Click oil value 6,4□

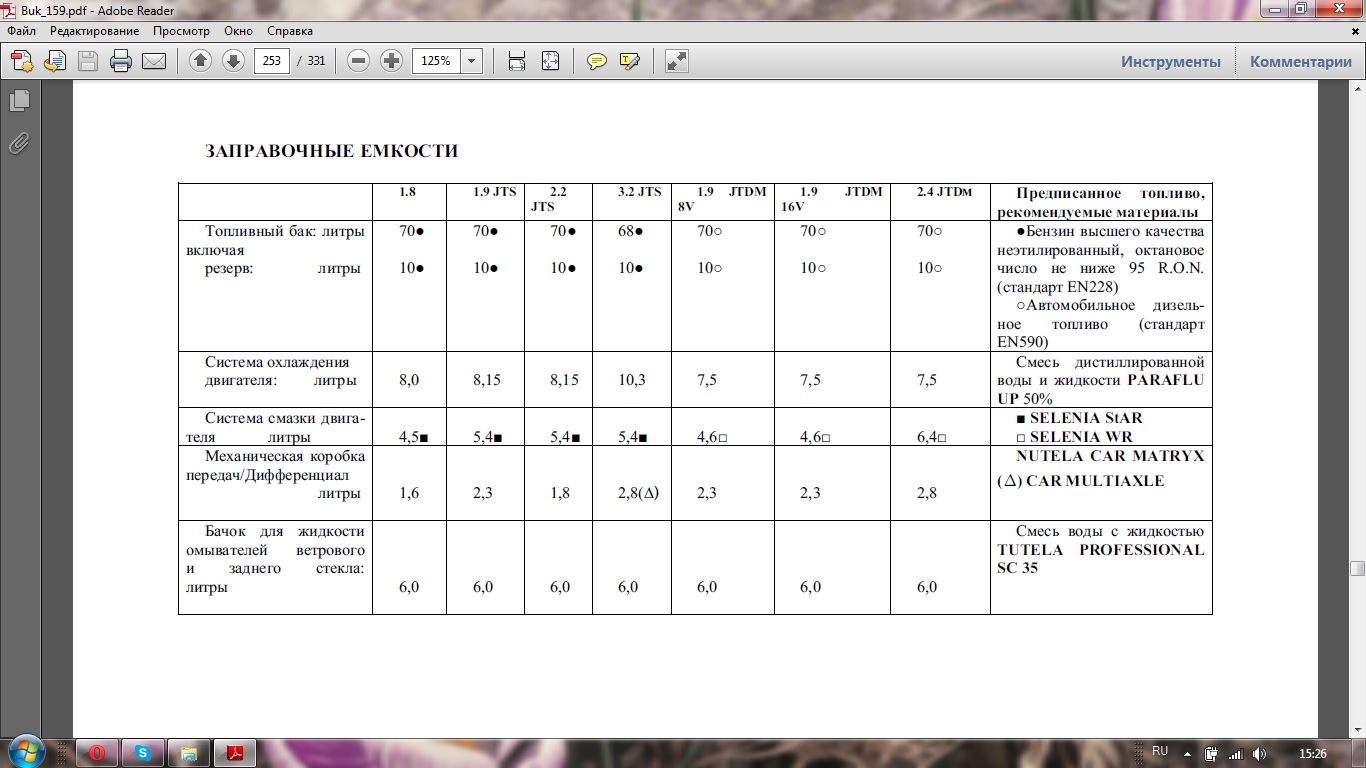(x=931, y=437)
